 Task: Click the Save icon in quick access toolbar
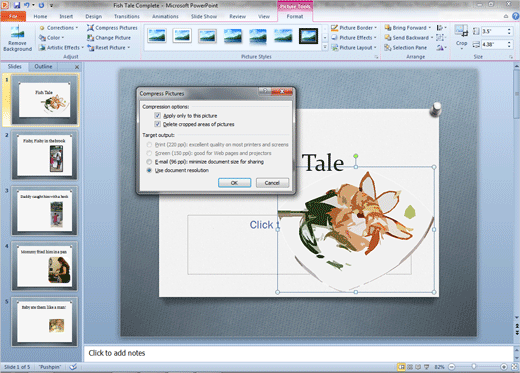17,5
